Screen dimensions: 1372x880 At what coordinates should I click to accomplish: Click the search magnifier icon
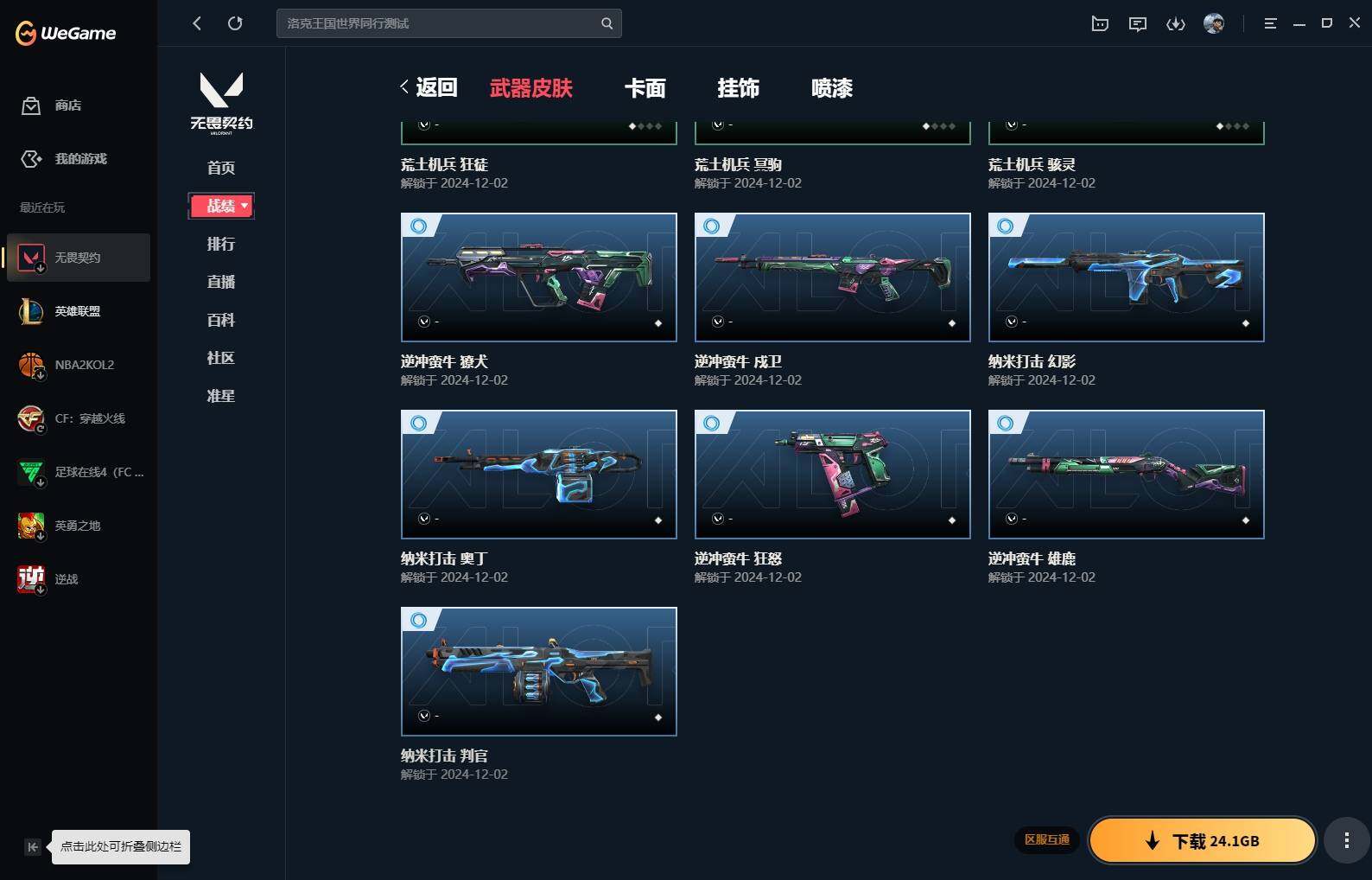(x=607, y=23)
